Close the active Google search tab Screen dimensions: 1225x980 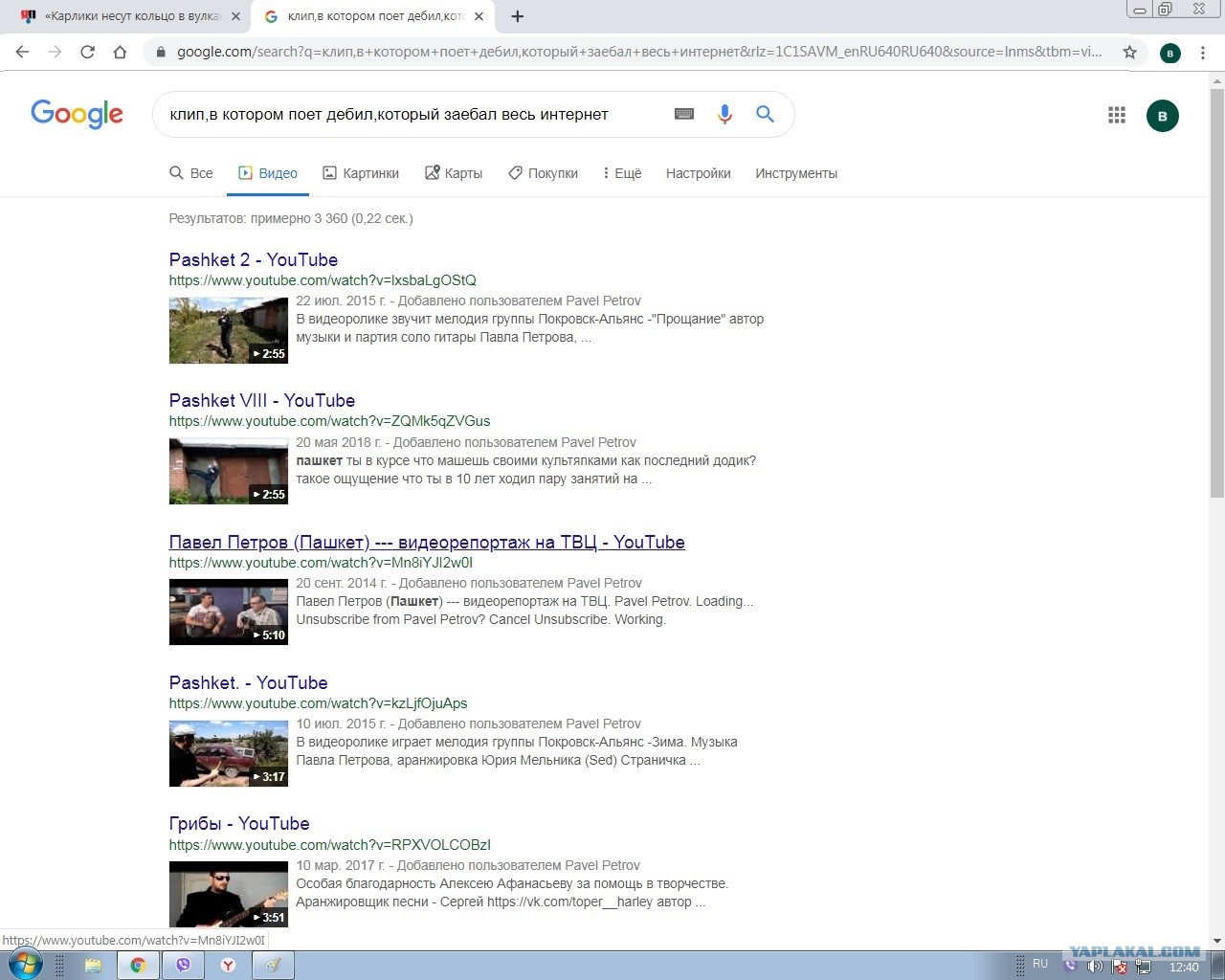pos(479,16)
